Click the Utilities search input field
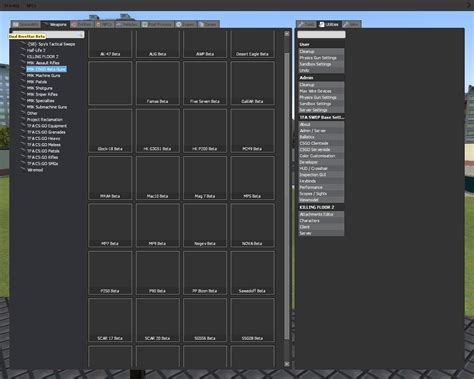The image size is (474, 379). pos(321,34)
